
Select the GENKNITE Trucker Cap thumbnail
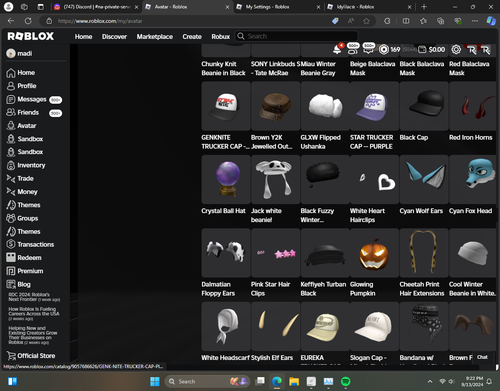(x=226, y=106)
